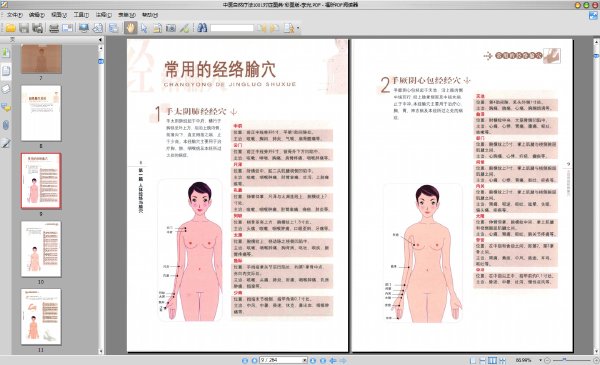Open the layers panel sidebar icon
Viewport: 600px width, 365px height.
pos(6,89)
